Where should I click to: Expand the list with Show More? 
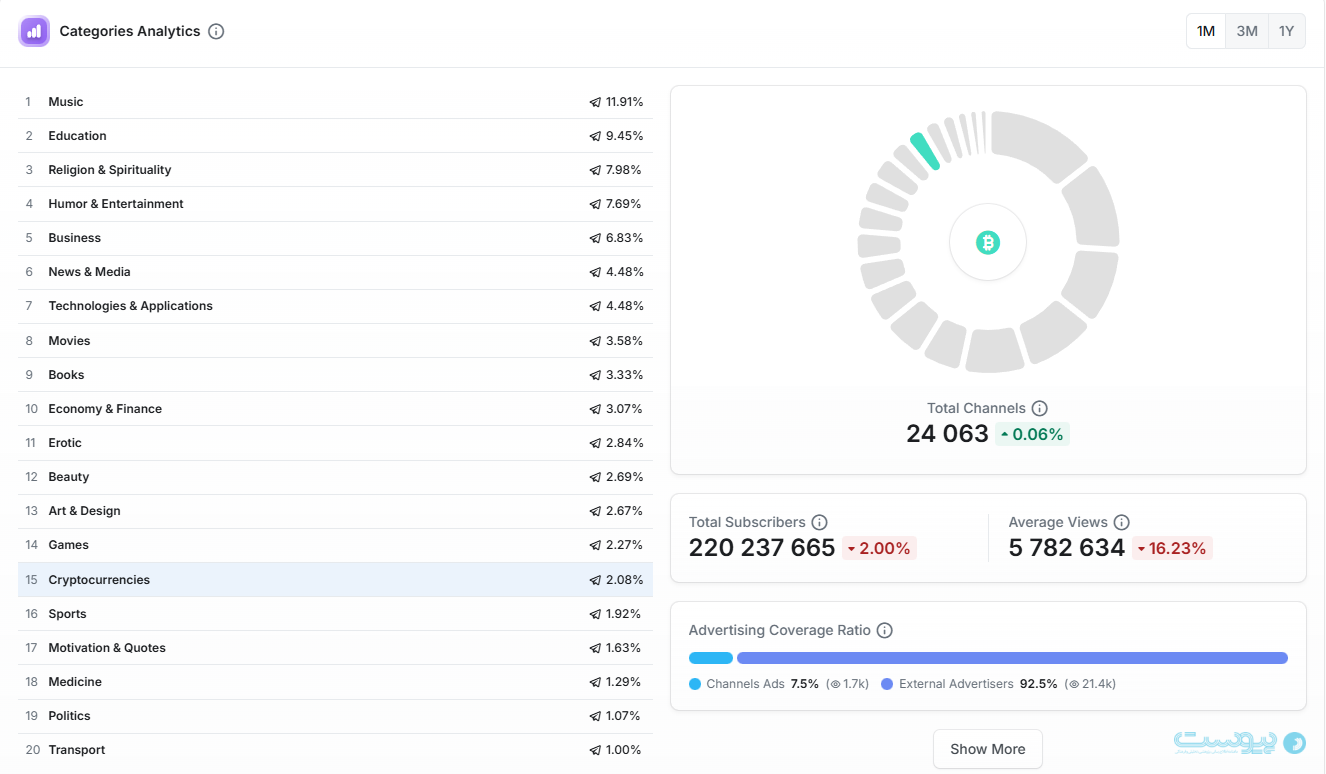(x=987, y=749)
